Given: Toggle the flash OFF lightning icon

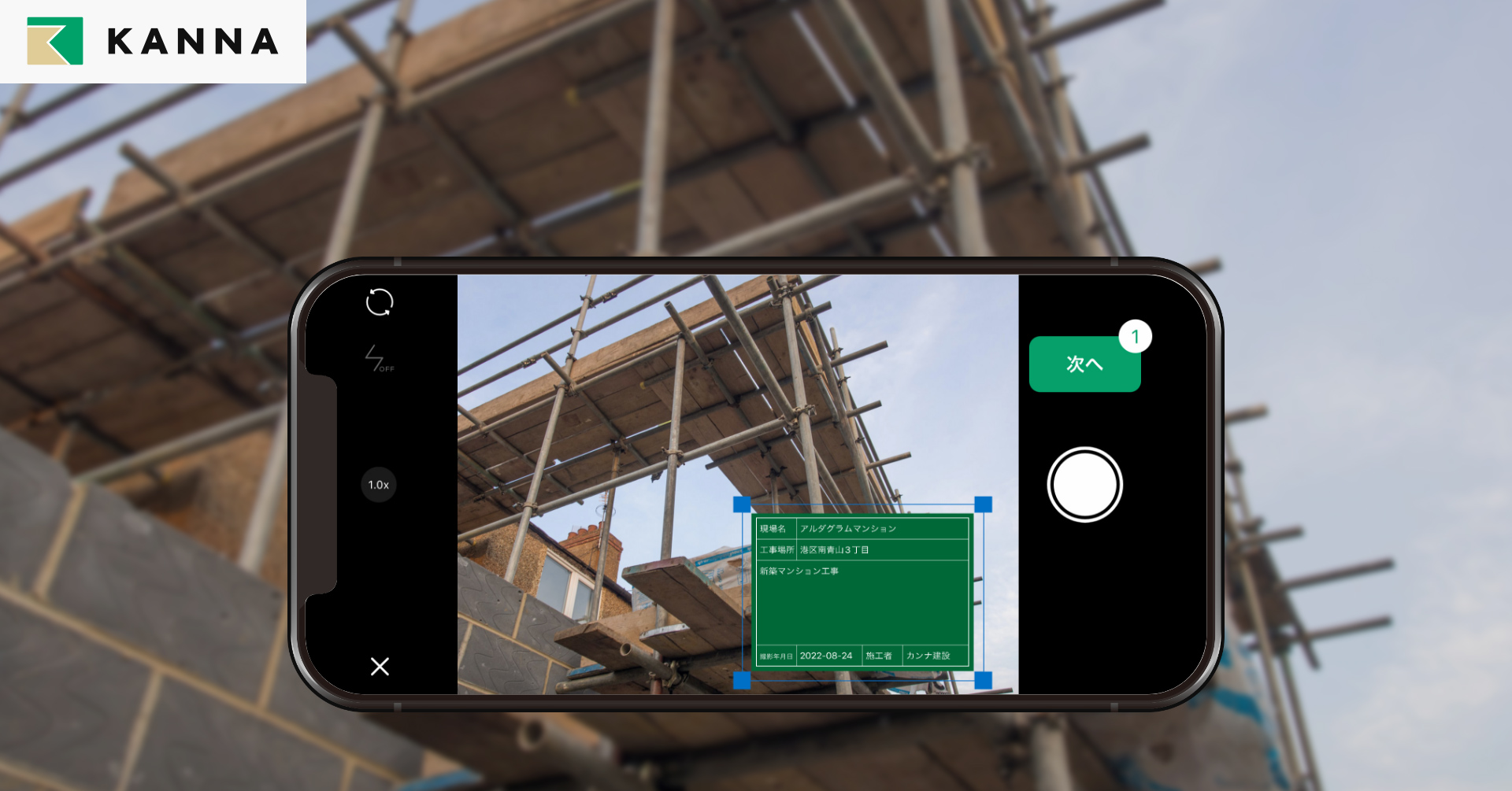Looking at the screenshot, I should click(379, 358).
